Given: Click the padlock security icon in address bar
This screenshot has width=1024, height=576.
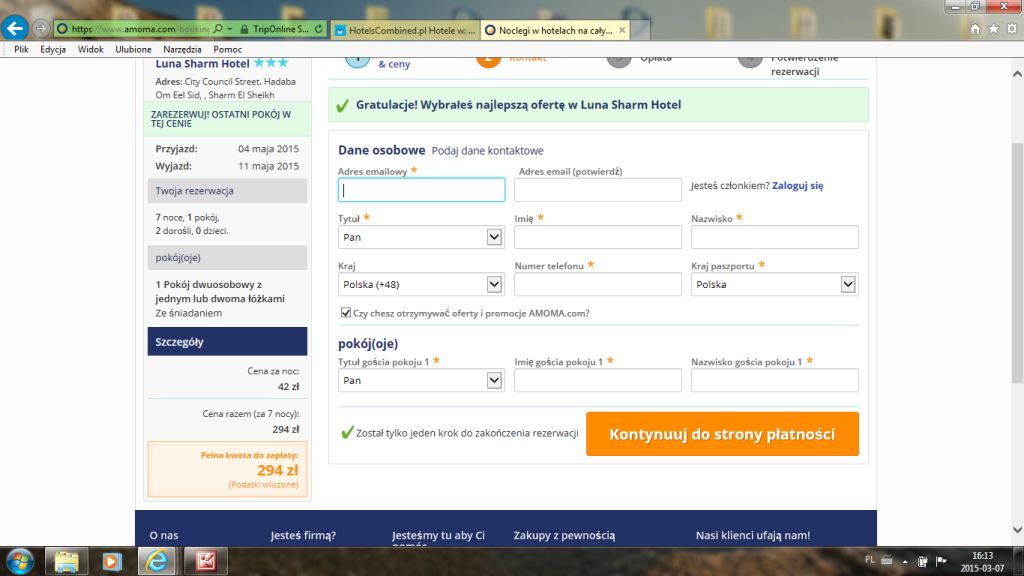Looking at the screenshot, I should pos(244,29).
